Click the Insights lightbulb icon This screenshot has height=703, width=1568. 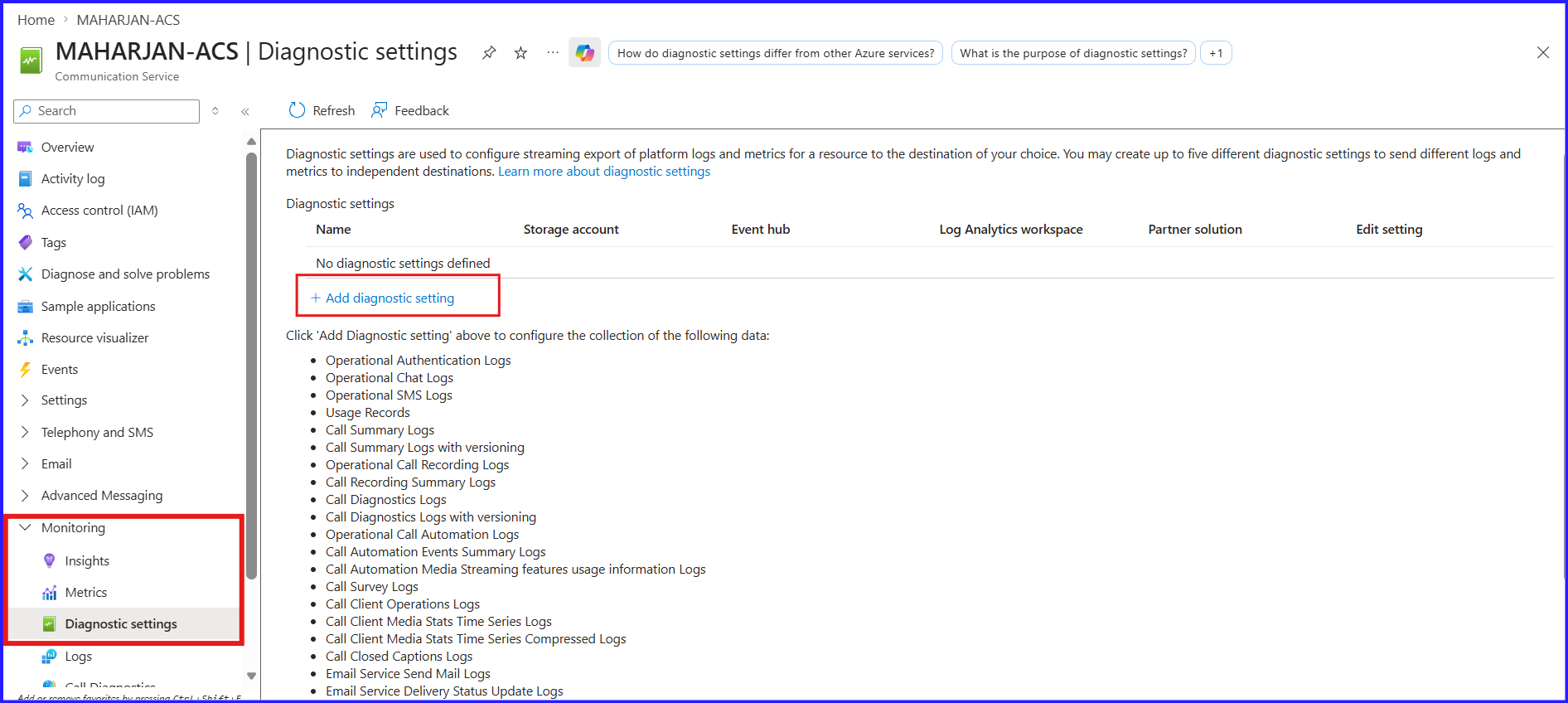pos(49,560)
